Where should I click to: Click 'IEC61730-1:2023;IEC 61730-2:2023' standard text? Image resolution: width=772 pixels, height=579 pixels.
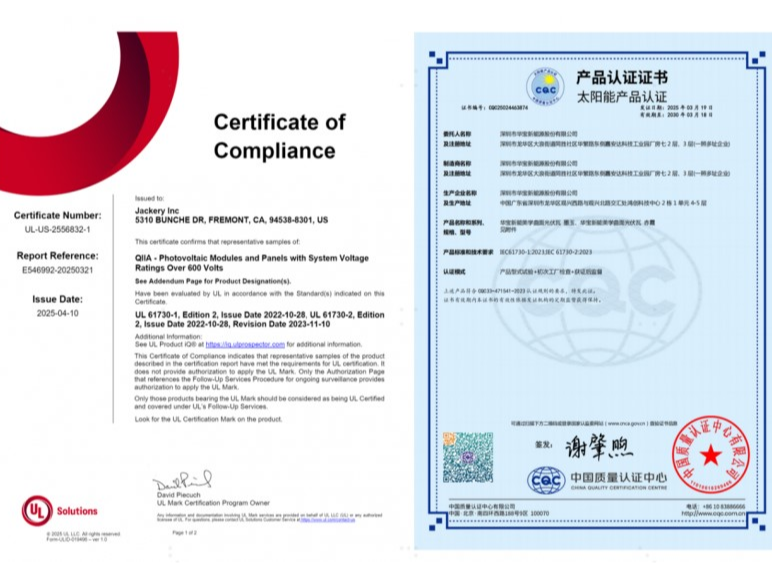[x=546, y=252]
